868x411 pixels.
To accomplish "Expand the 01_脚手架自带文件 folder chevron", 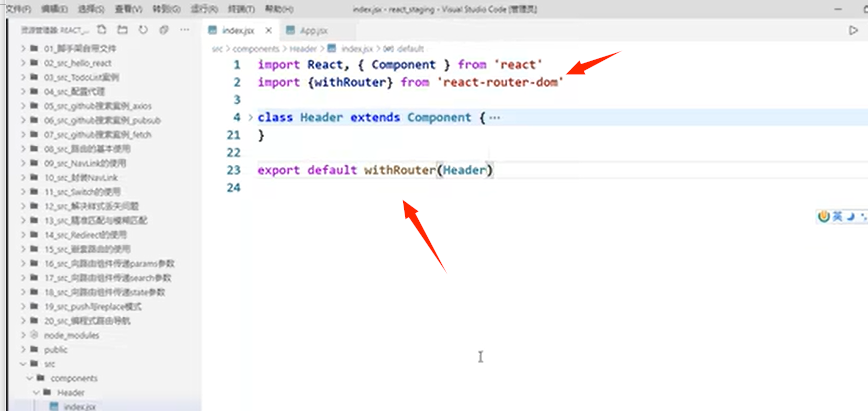I will [23, 49].
